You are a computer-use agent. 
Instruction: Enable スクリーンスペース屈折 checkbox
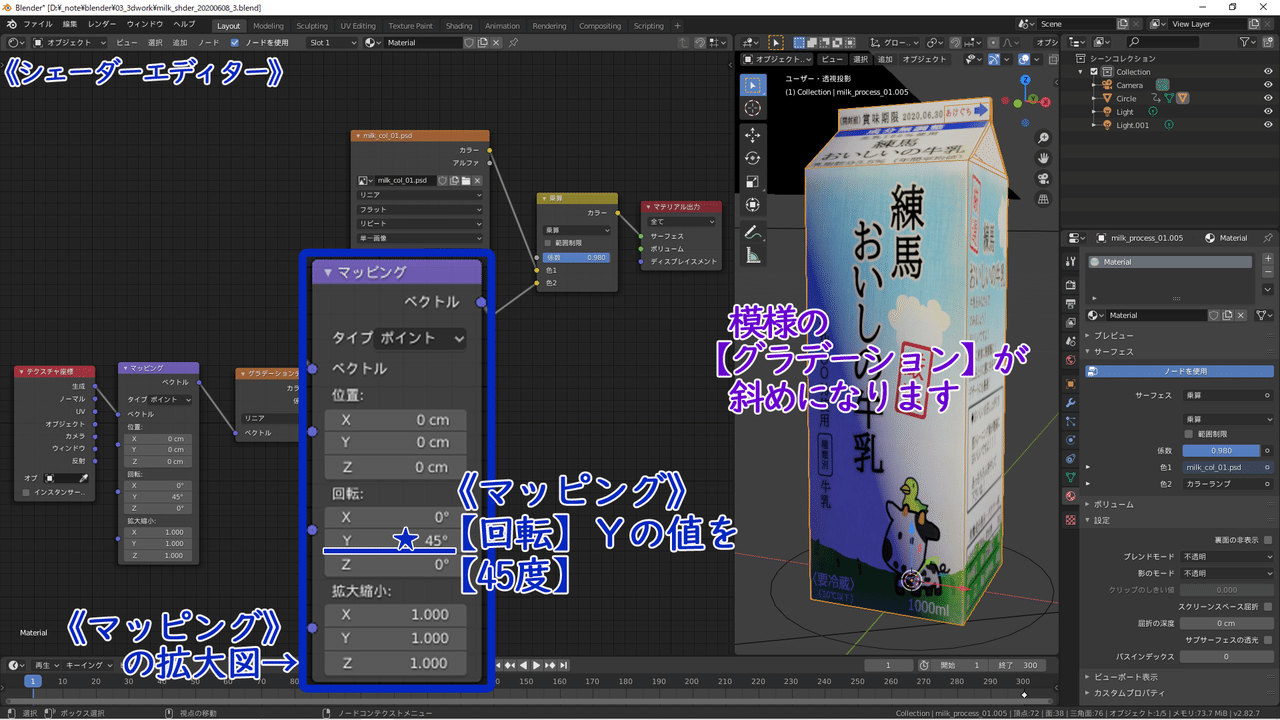[x=1267, y=607]
